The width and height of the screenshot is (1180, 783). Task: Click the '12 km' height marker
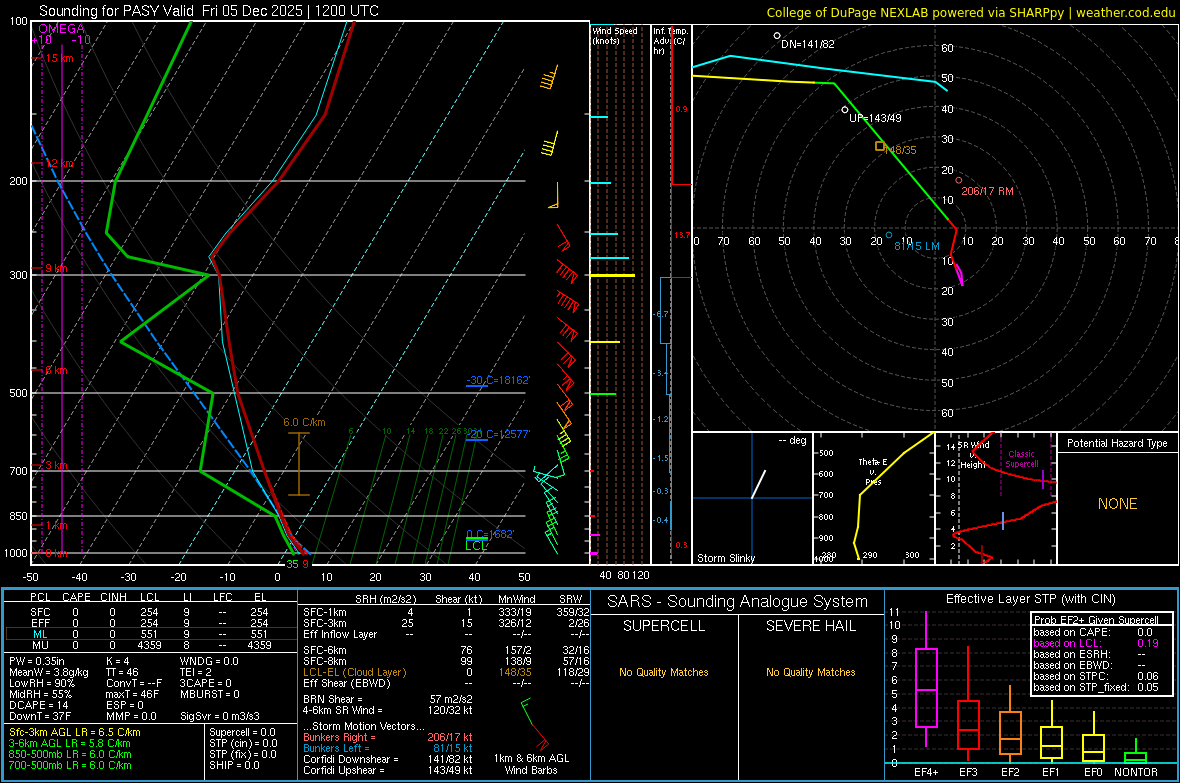coord(59,163)
